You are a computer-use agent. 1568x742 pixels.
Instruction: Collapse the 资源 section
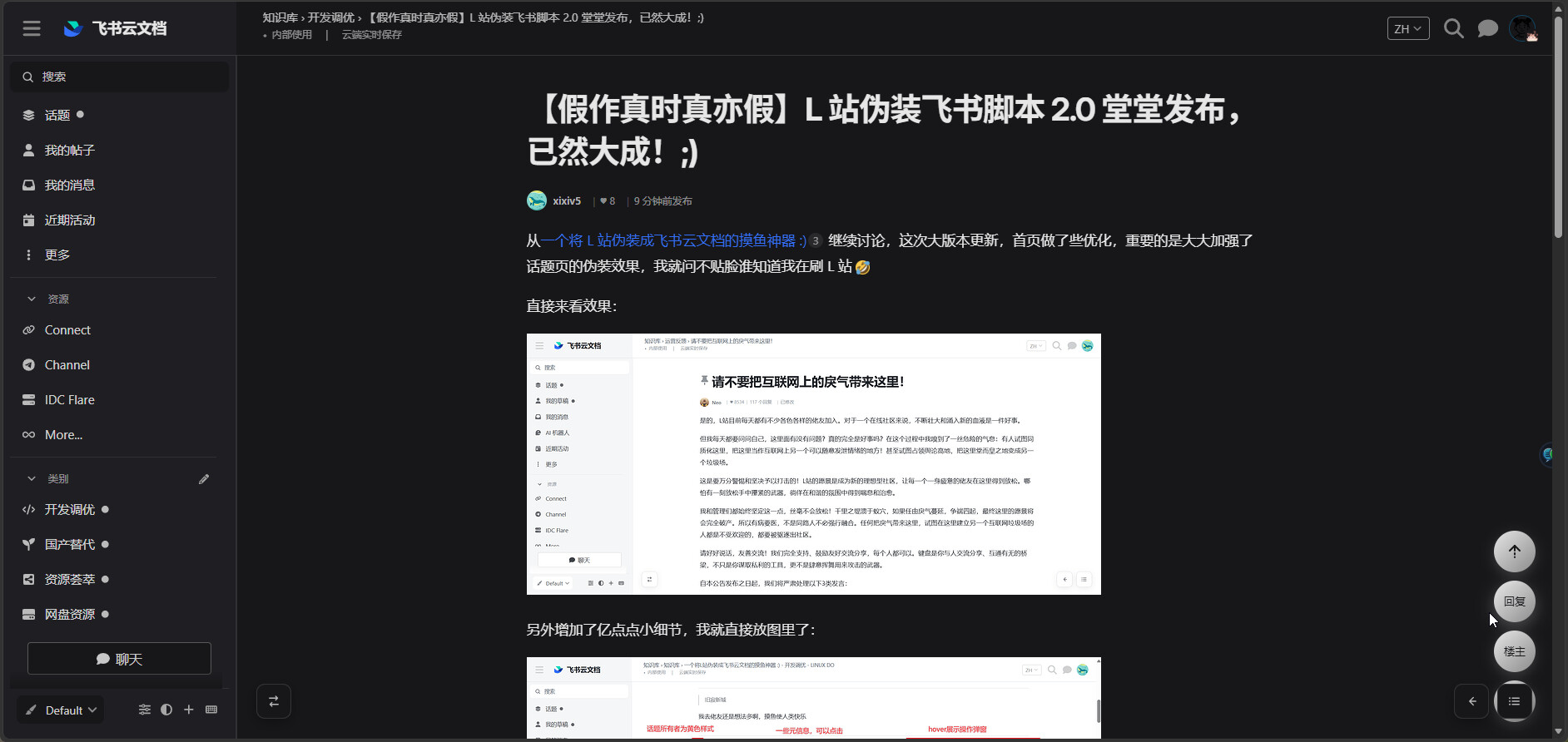click(x=48, y=299)
